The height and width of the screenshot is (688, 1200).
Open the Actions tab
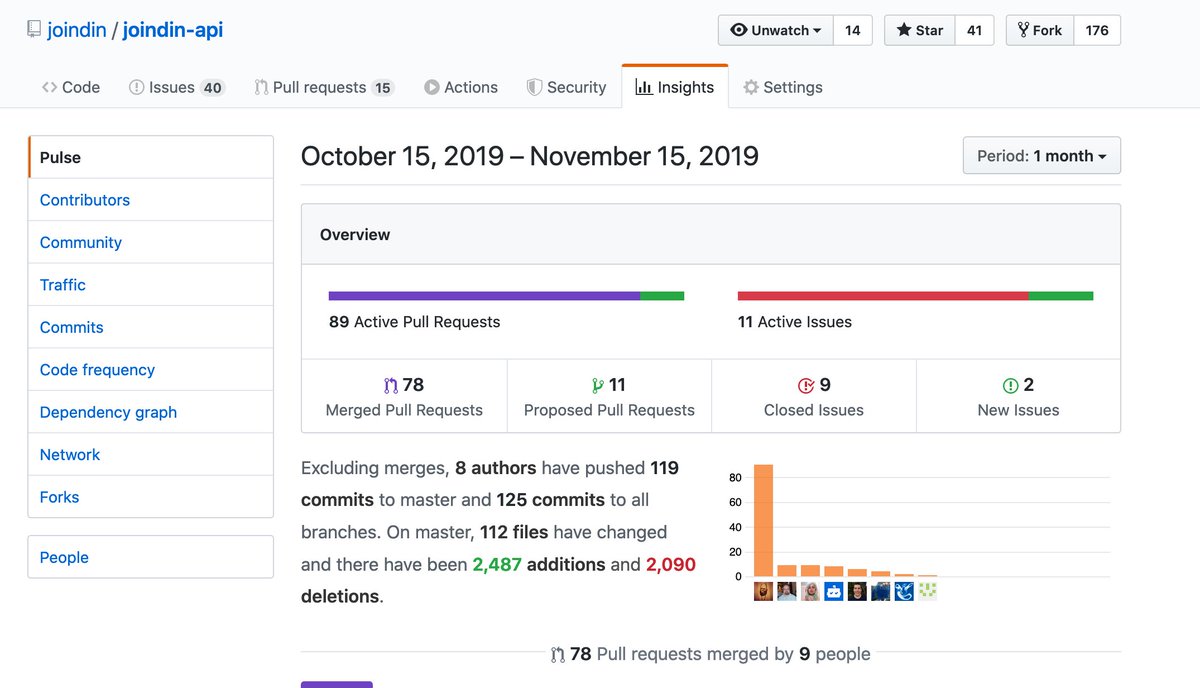coord(461,87)
